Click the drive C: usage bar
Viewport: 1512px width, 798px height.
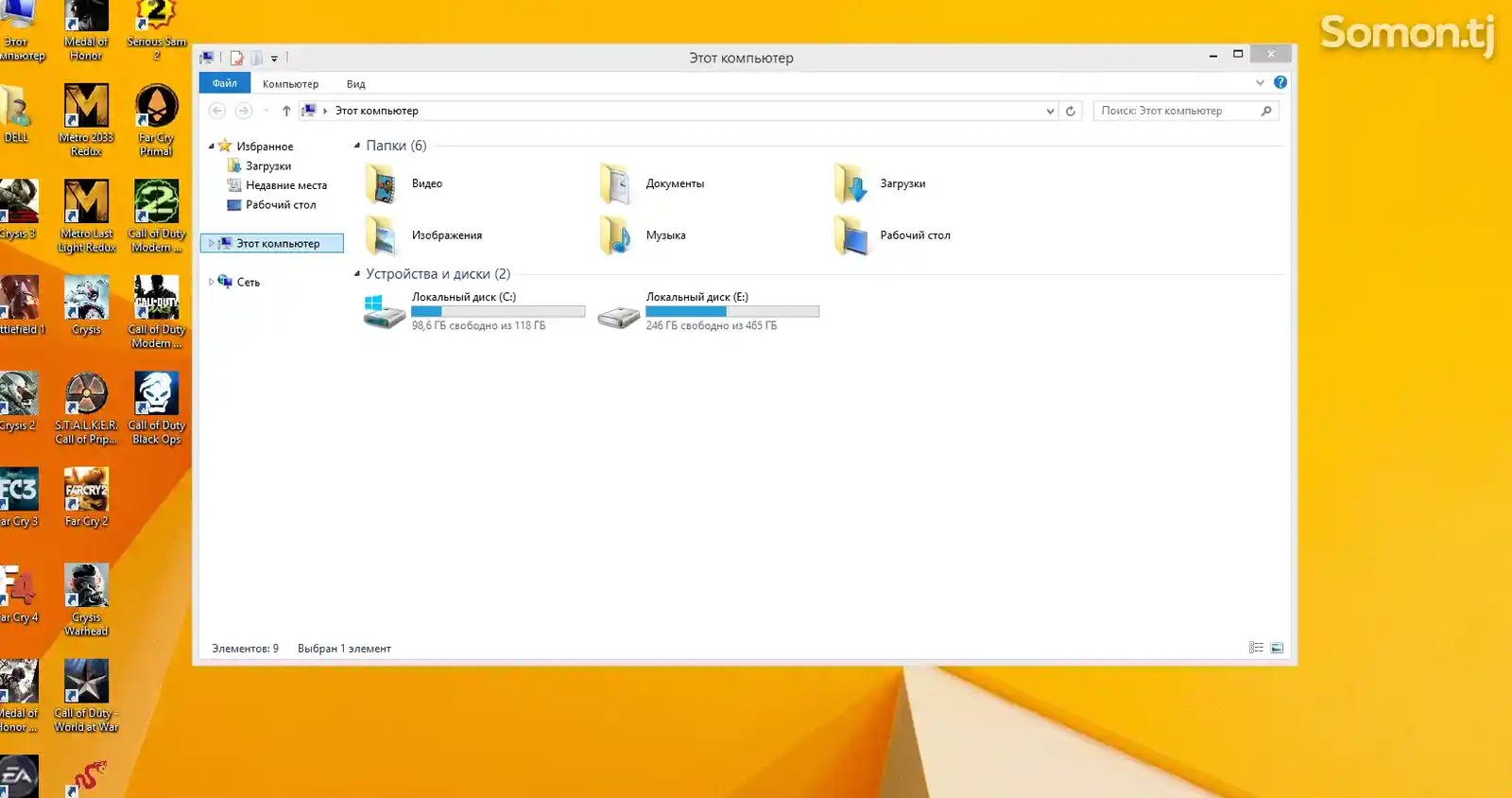[x=498, y=311]
